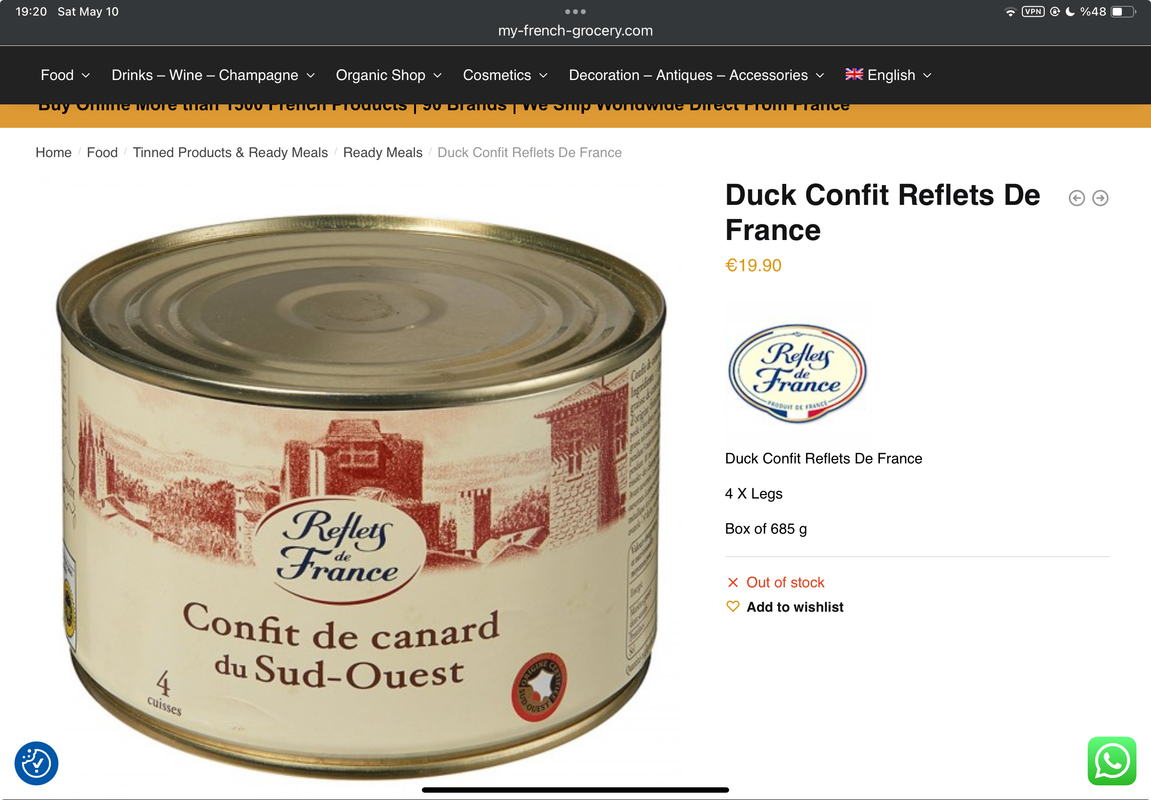Open Decoration – Antiques – Accessories menu
Screen dimensions: 1151x800
pyautogui.click(x=697, y=75)
